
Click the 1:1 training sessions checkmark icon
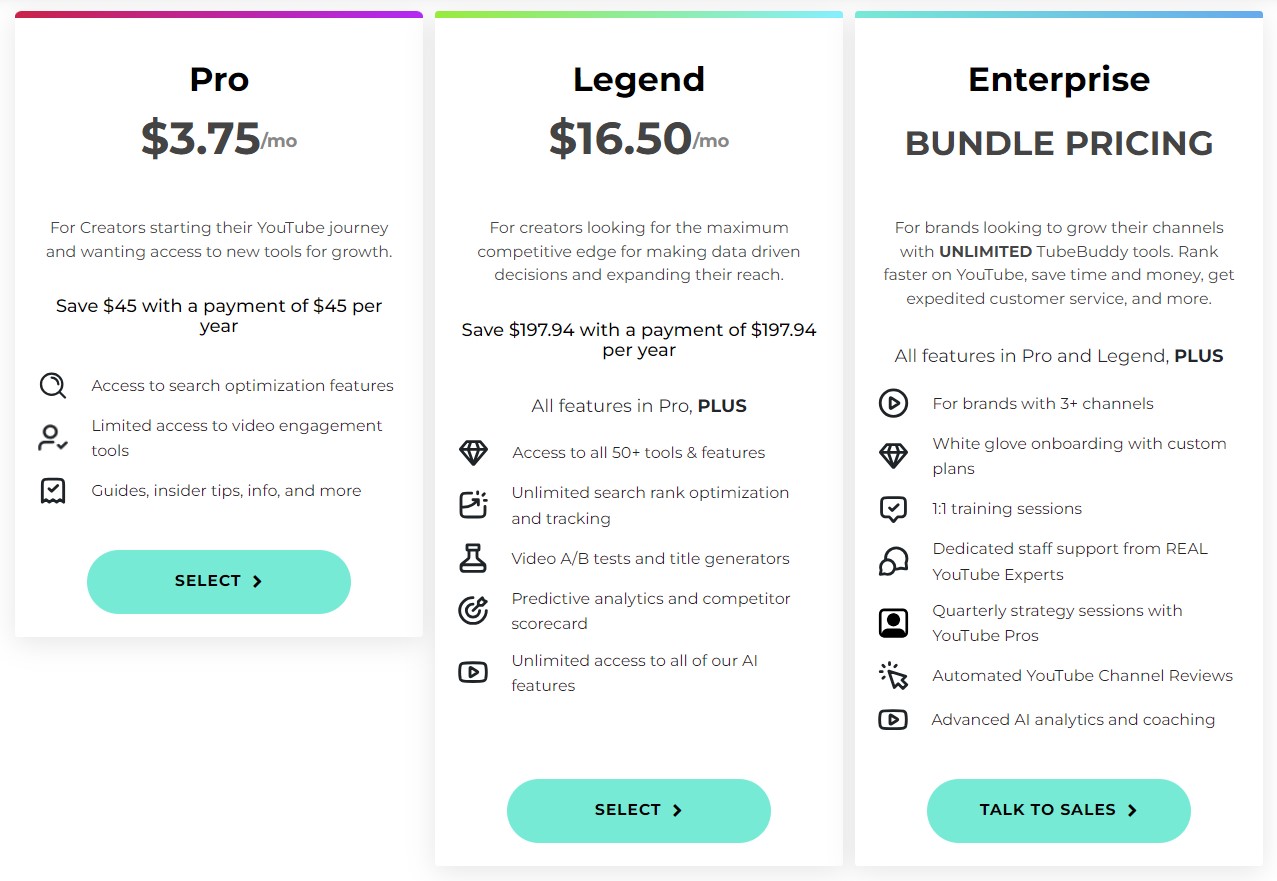click(892, 508)
